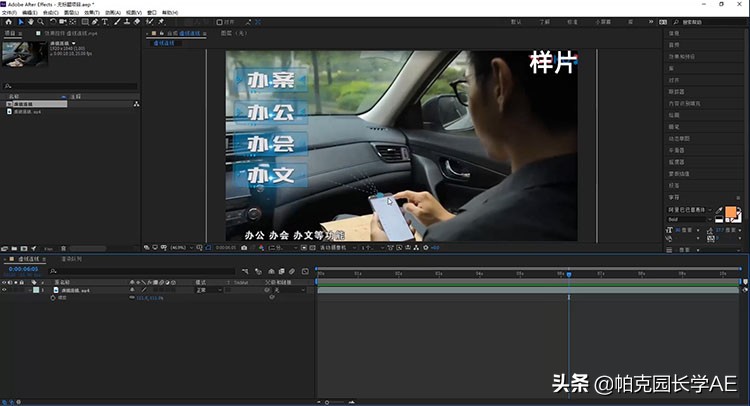Select the Rotation tool
The width and height of the screenshot is (750, 406).
pyautogui.click(x=53, y=22)
